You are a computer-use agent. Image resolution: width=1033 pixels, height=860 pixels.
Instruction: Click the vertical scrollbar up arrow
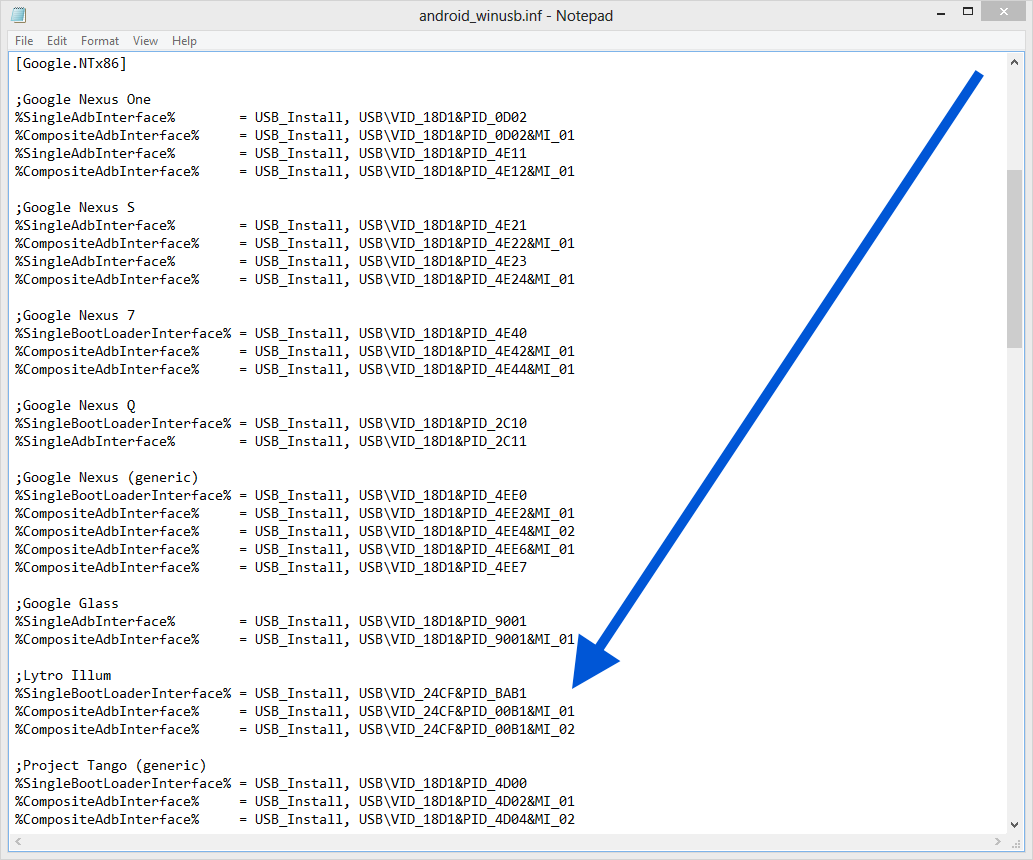click(x=1015, y=63)
